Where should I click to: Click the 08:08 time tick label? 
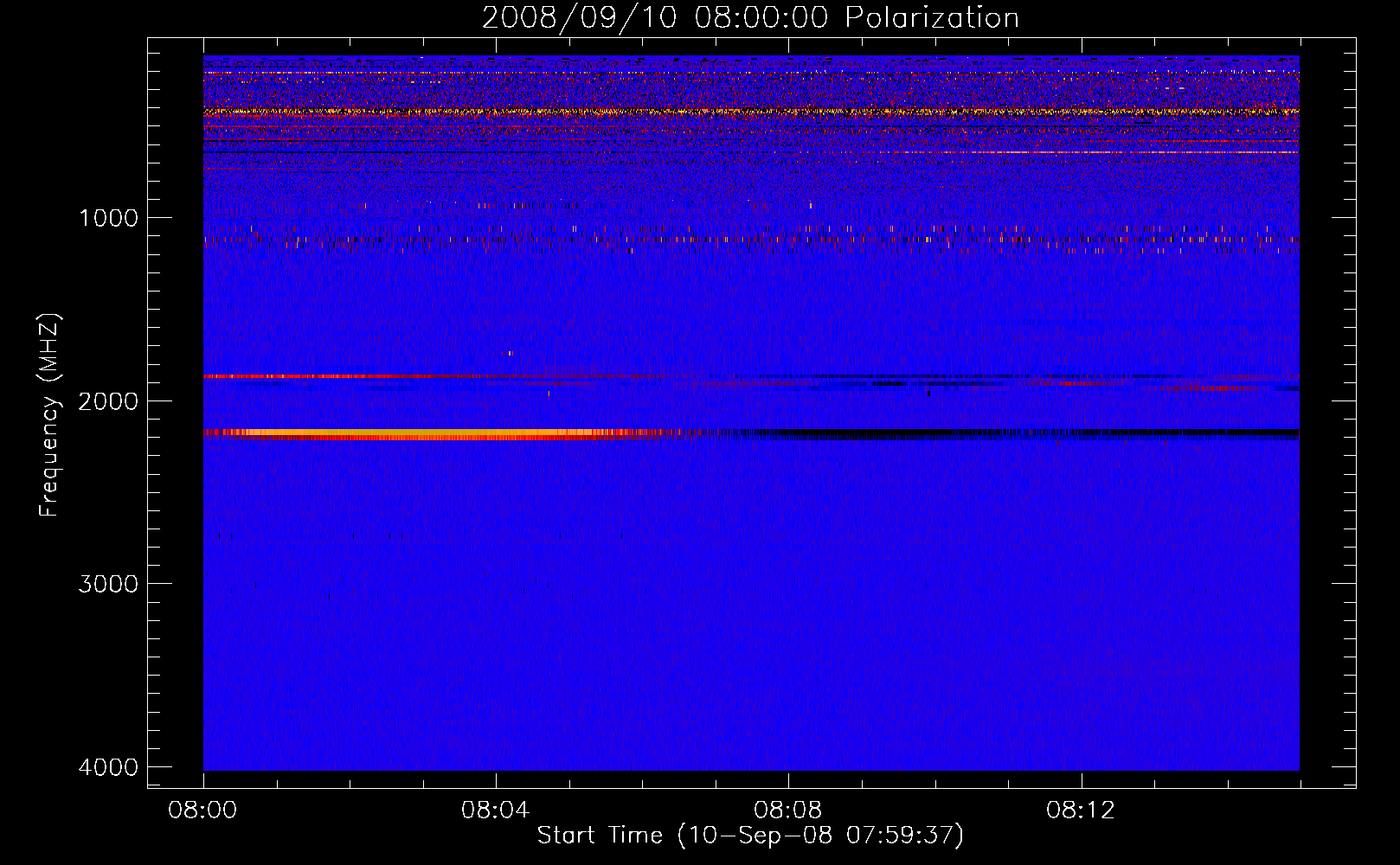pos(788,811)
